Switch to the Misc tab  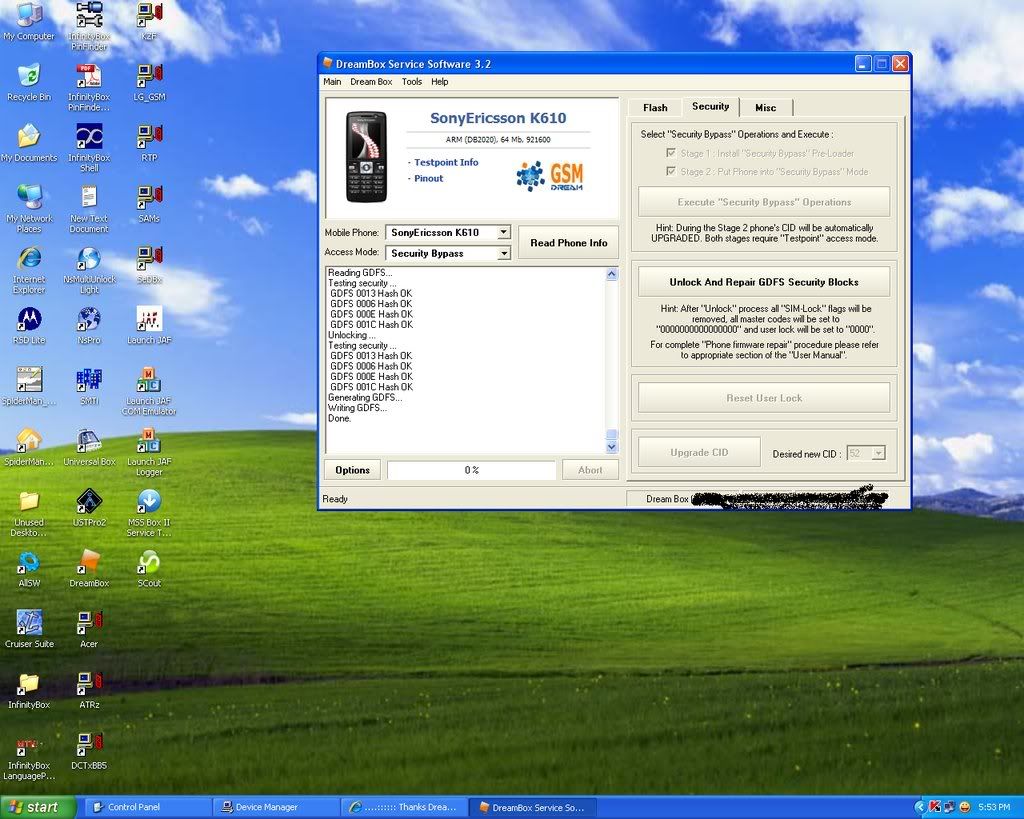coord(765,108)
